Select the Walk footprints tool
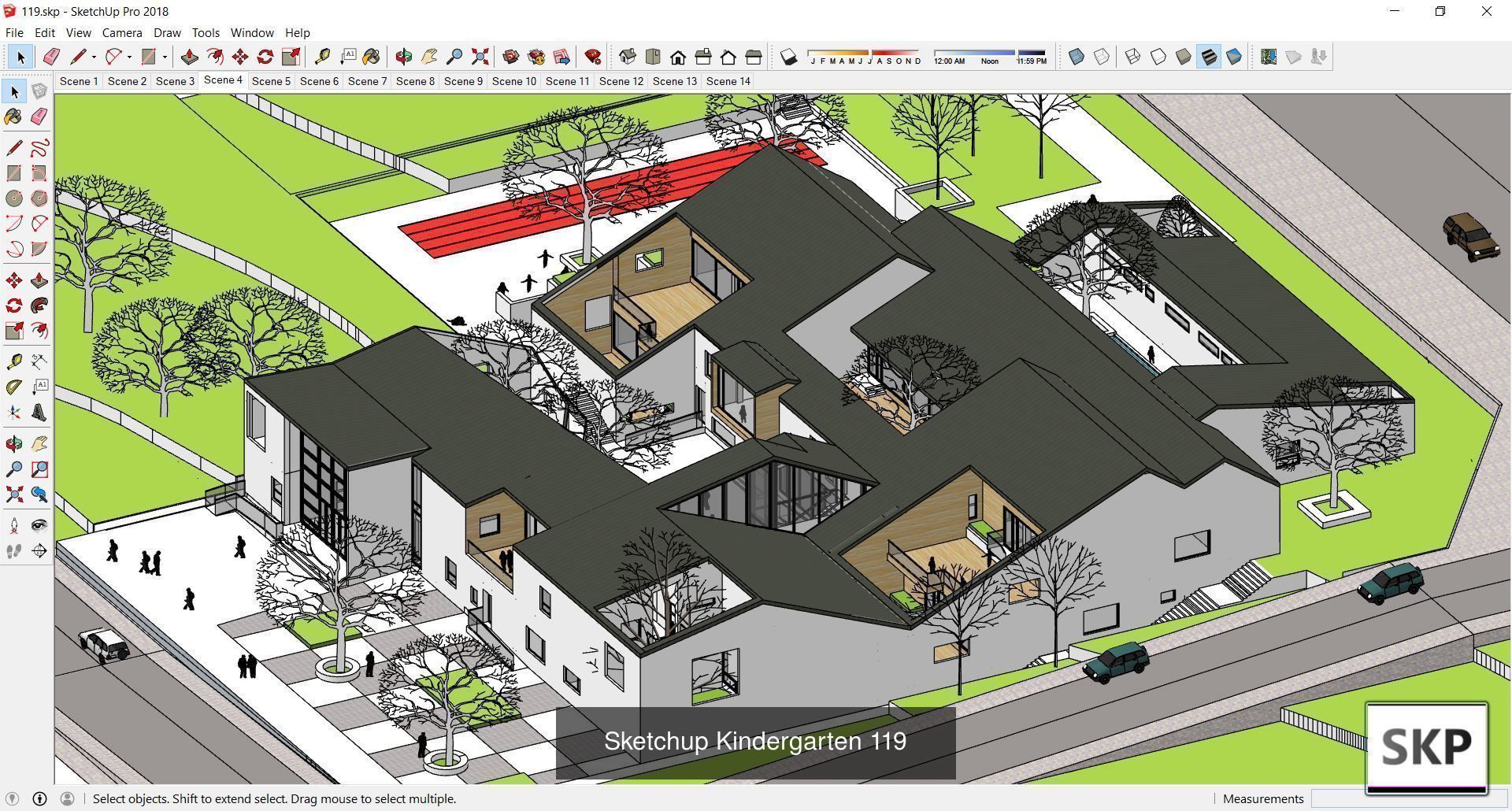Viewport: 1512px width, 811px height. [x=13, y=551]
